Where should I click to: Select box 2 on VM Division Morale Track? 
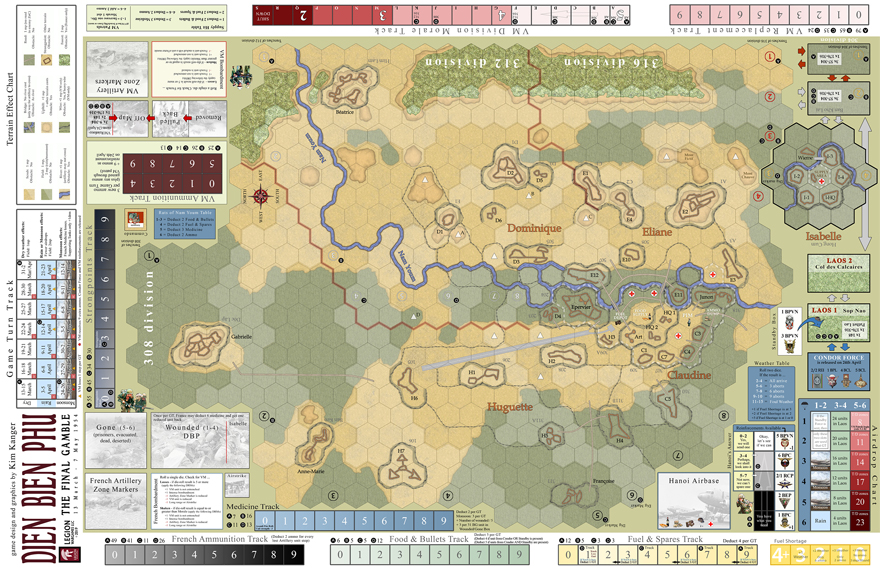pyautogui.click(x=304, y=15)
